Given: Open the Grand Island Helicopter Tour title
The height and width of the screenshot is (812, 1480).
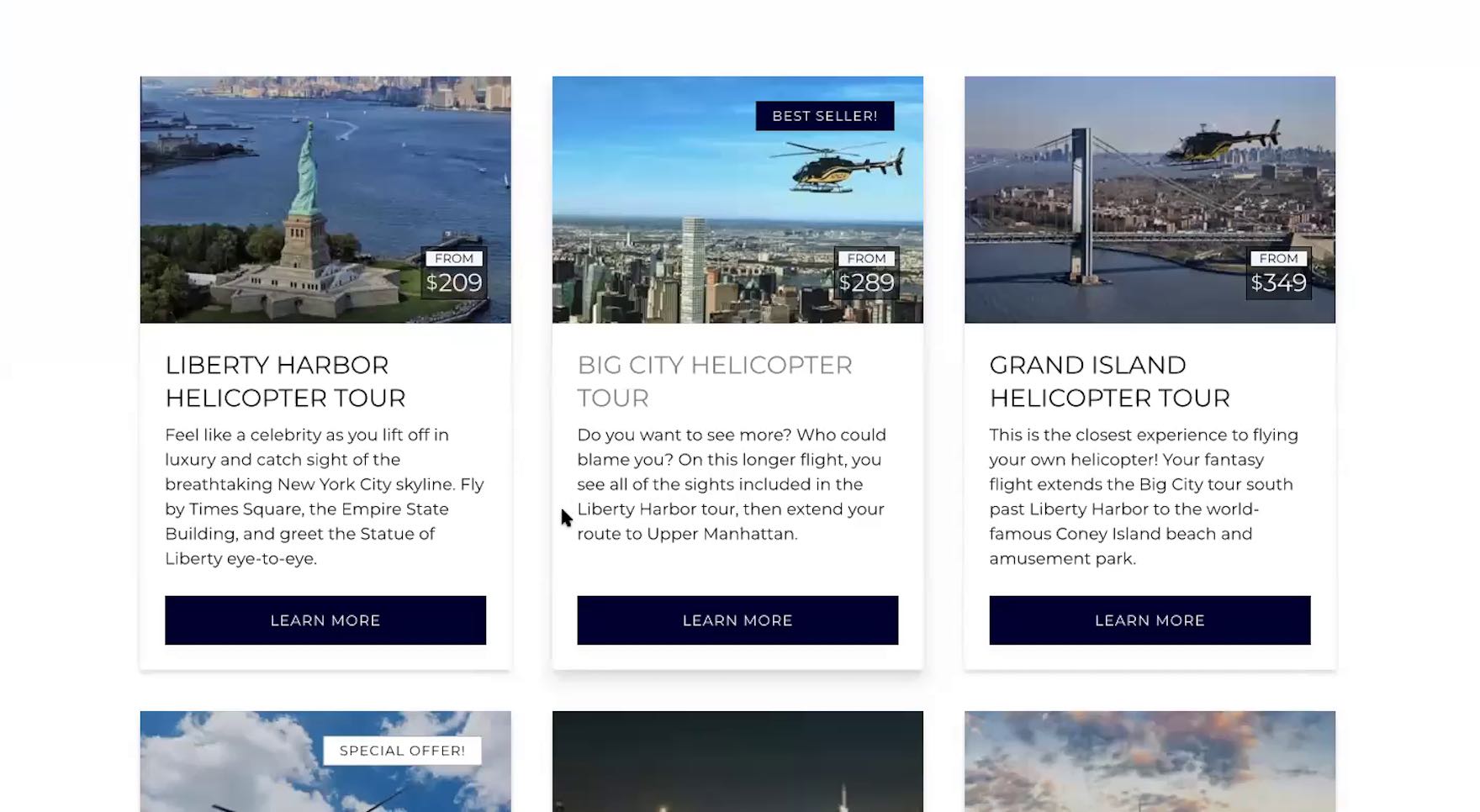Looking at the screenshot, I should click(1109, 381).
